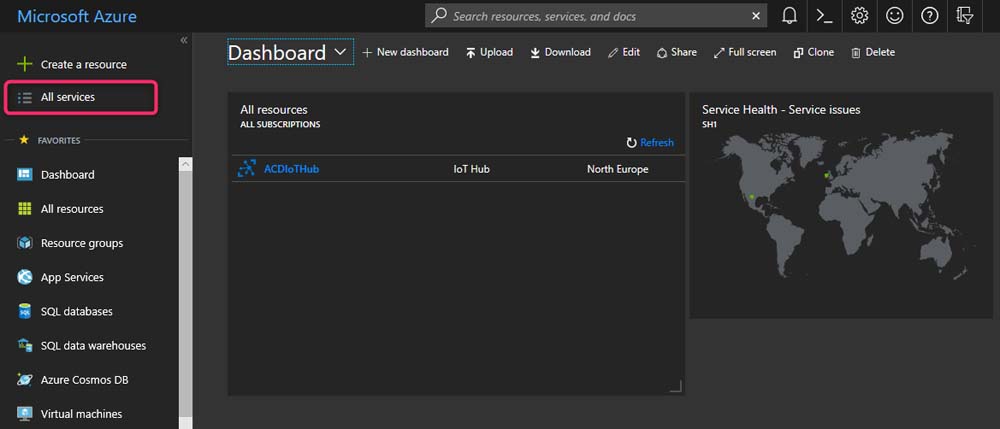This screenshot has width=1000, height=429.
Task: Open the notifications bell icon
Action: click(790, 16)
